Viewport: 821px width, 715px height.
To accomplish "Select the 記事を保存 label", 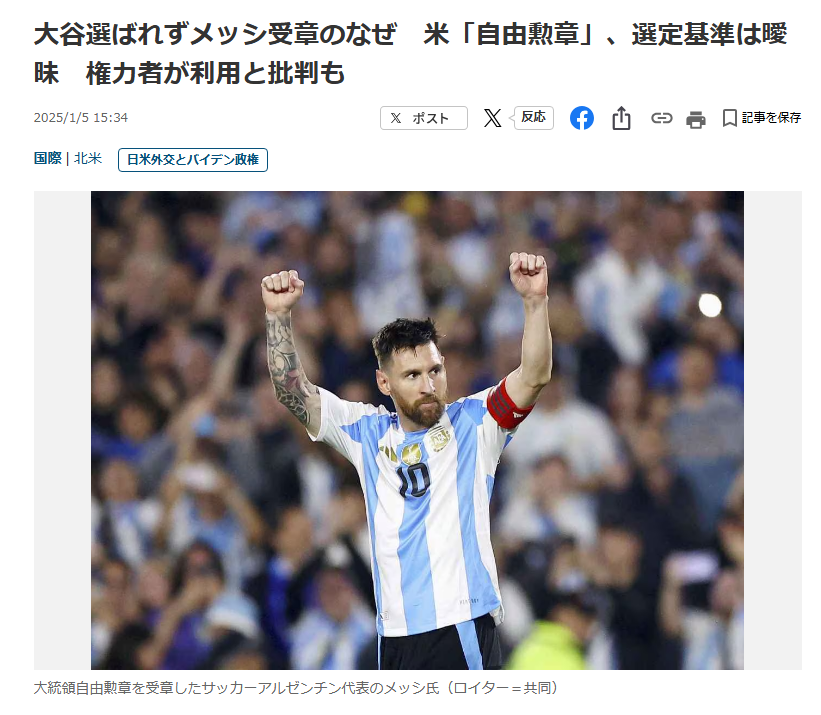I will [x=771, y=118].
